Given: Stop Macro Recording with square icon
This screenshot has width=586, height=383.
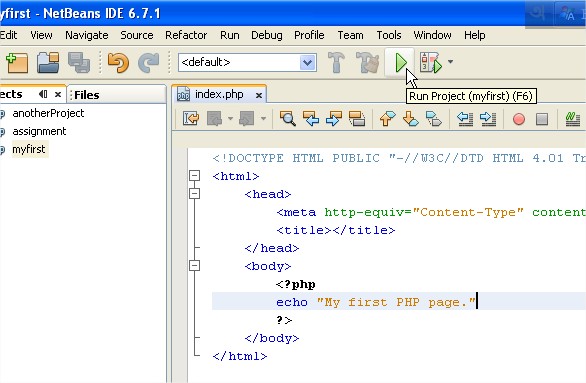Looking at the screenshot, I should click(542, 119).
